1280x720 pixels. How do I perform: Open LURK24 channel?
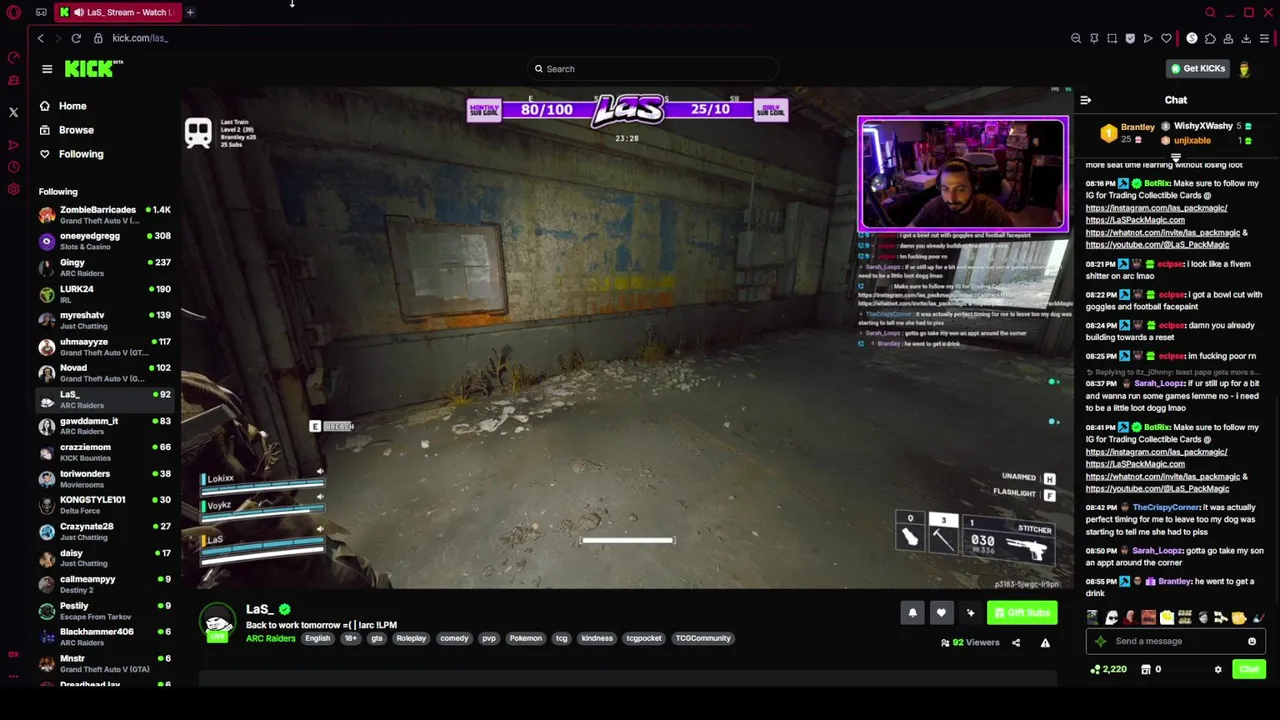click(x=104, y=294)
